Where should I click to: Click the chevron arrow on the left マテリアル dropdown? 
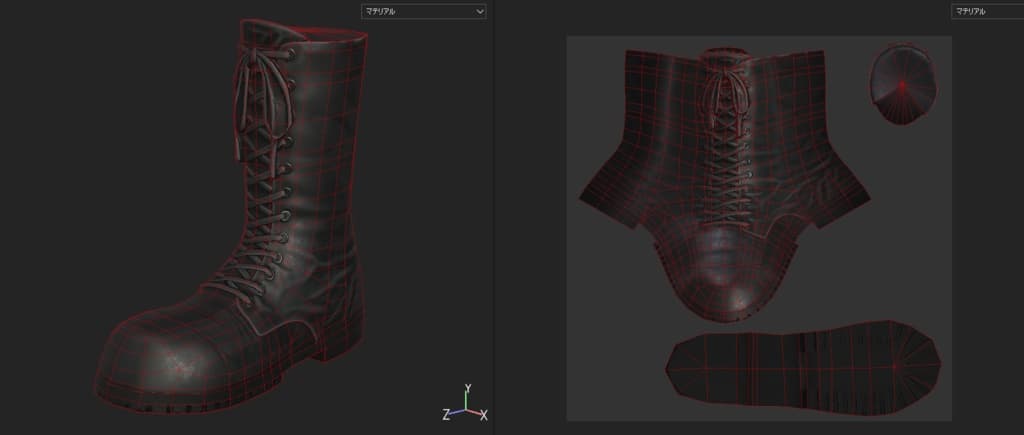click(480, 11)
